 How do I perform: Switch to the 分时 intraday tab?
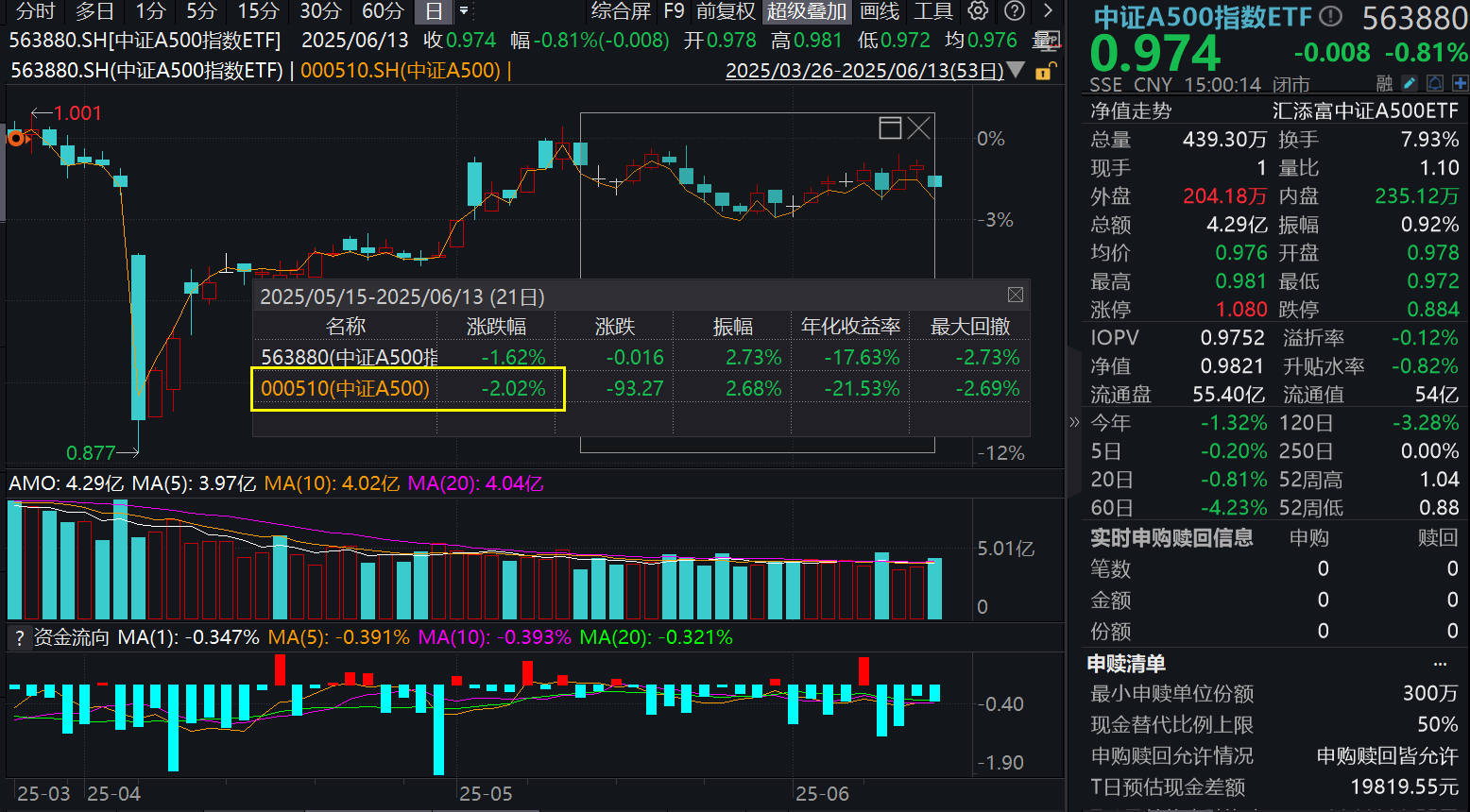click(x=36, y=11)
